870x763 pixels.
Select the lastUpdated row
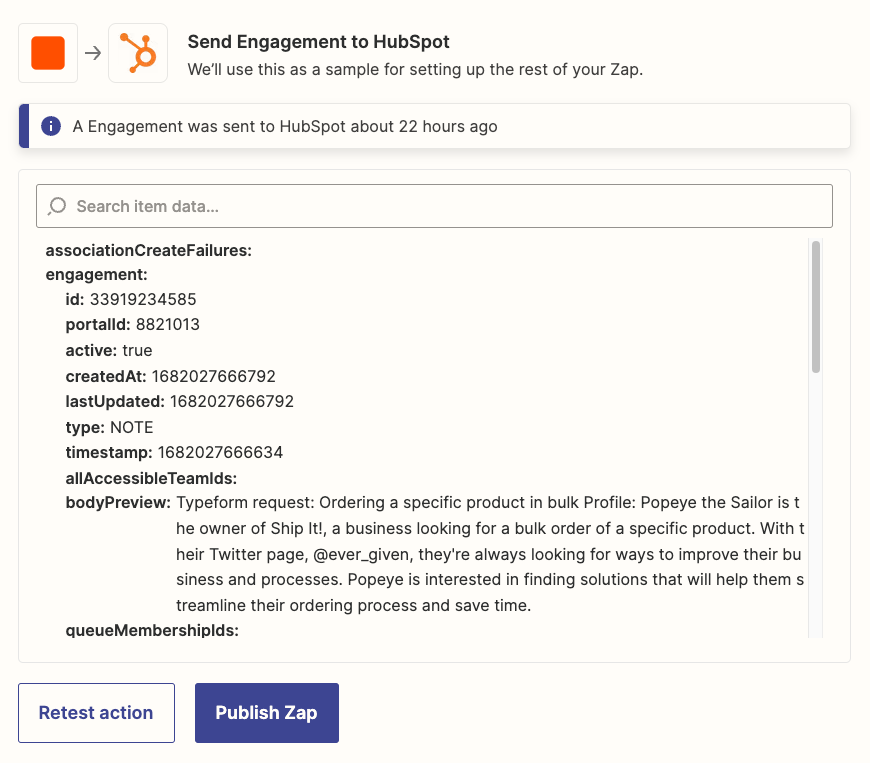tap(180, 401)
